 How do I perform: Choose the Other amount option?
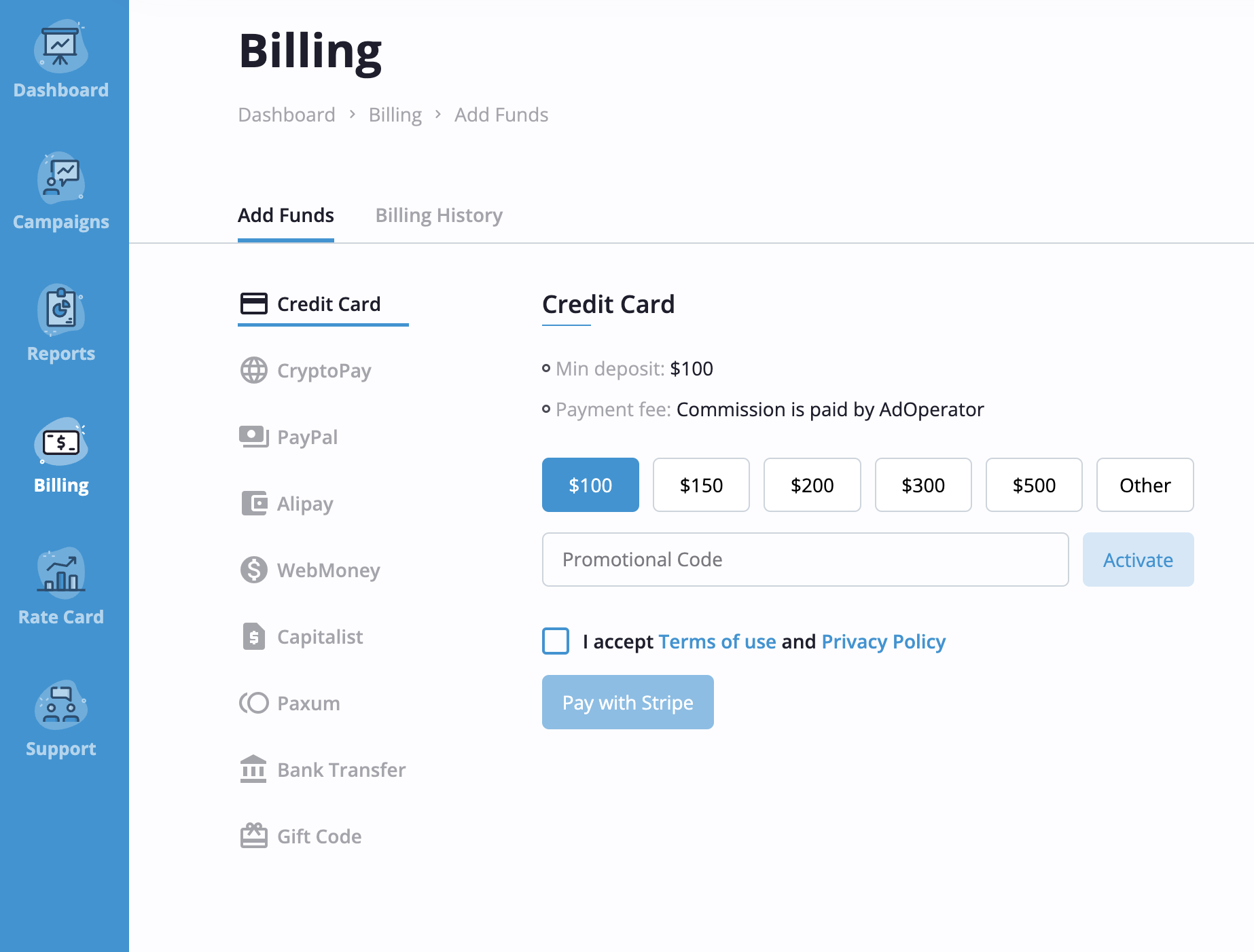point(1145,485)
